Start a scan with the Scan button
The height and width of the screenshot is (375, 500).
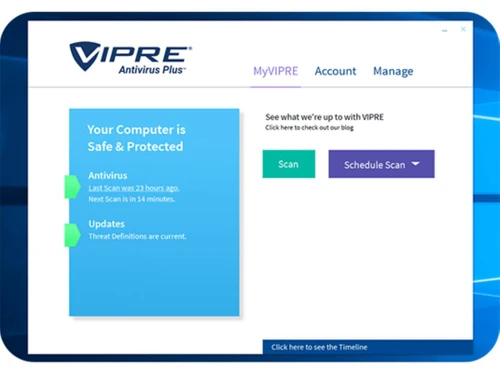[289, 164]
